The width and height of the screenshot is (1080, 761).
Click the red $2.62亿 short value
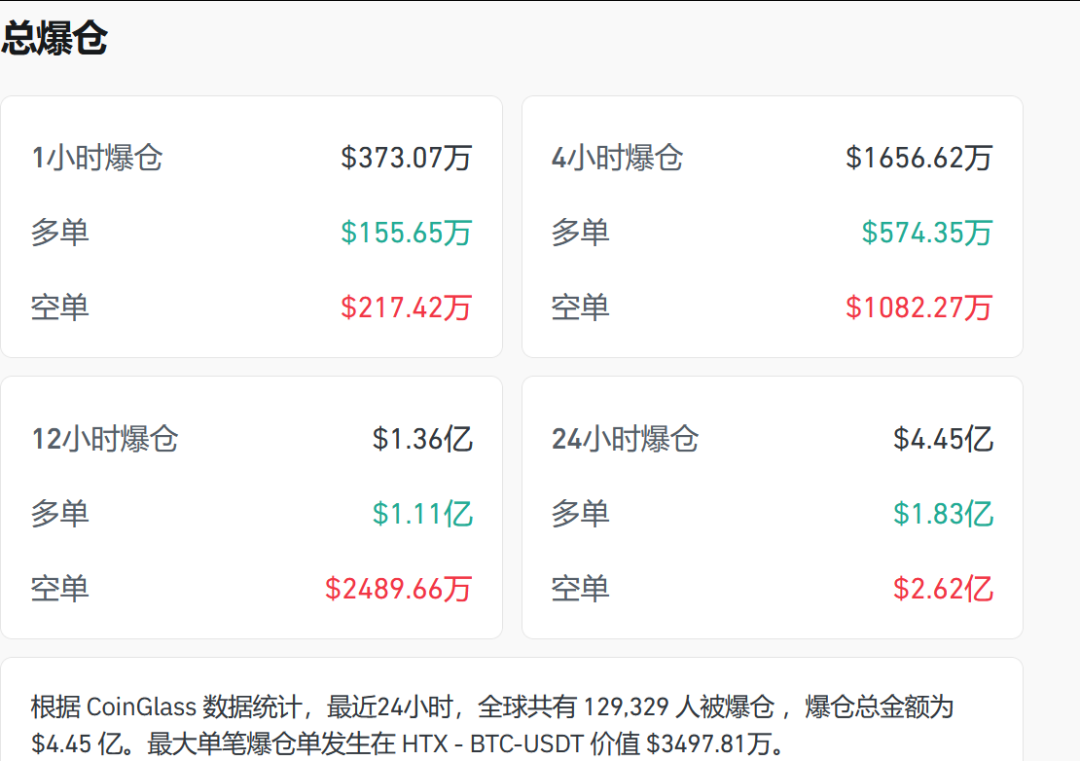(943, 588)
